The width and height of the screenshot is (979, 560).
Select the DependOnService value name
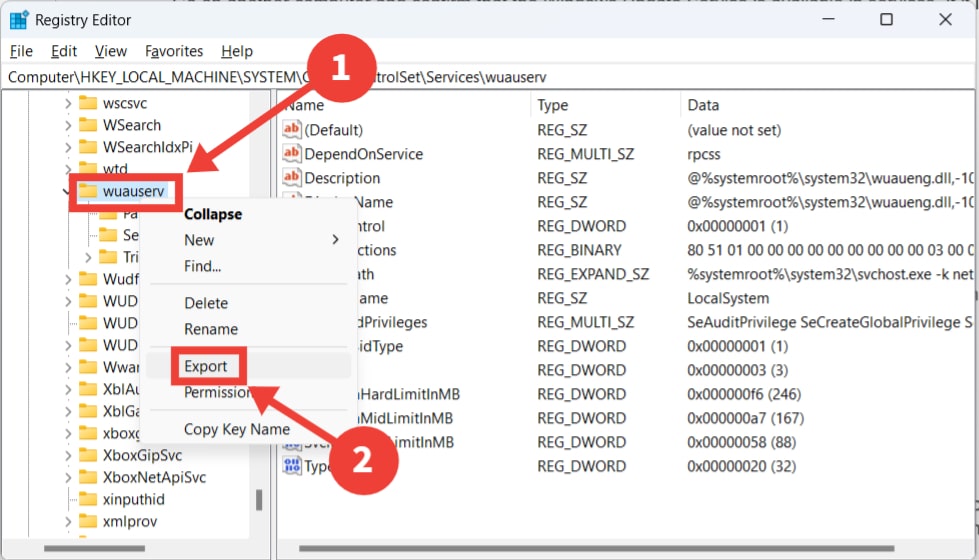click(x=363, y=154)
